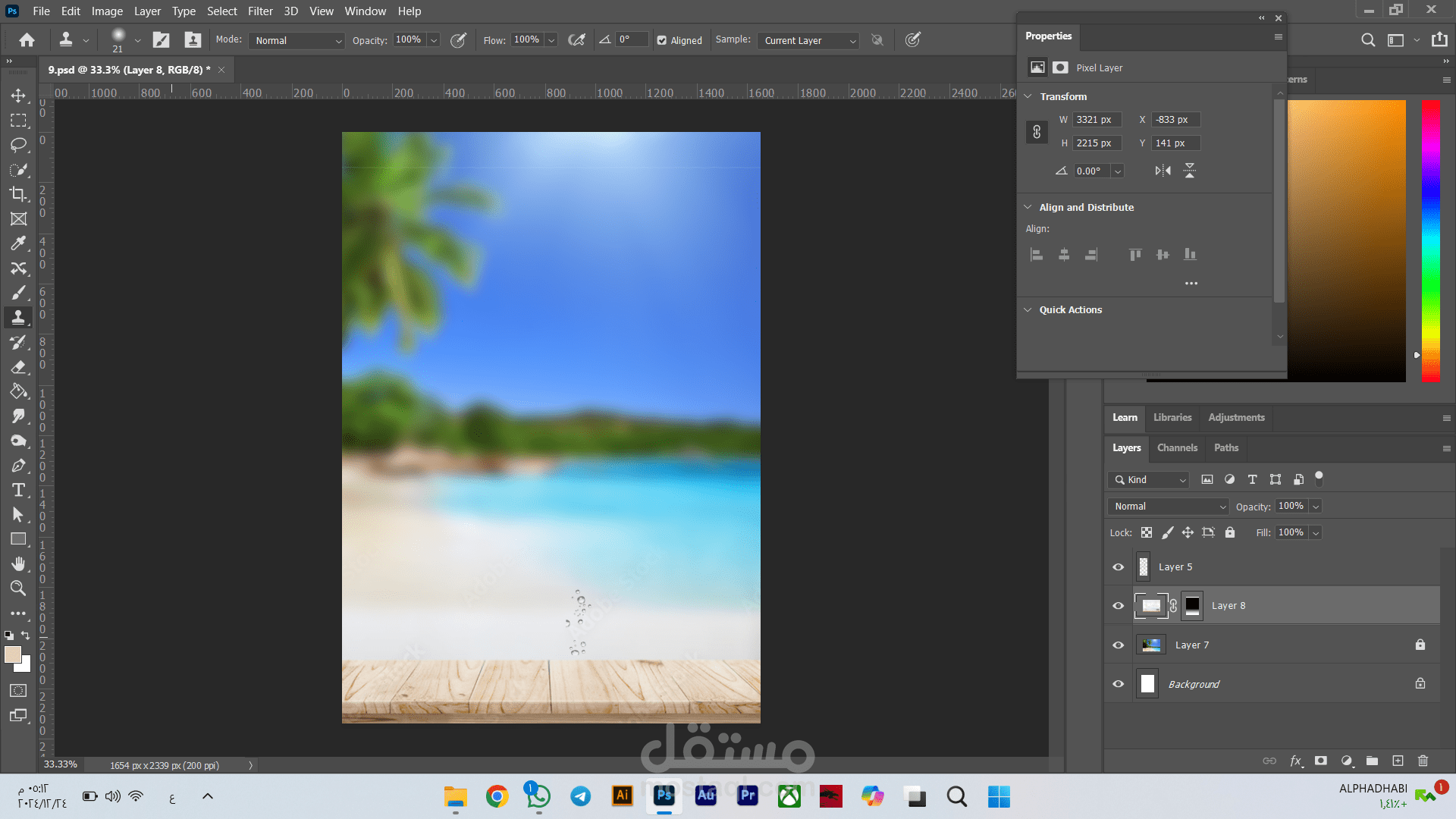Toggle width-height link constraint

click(x=1037, y=132)
